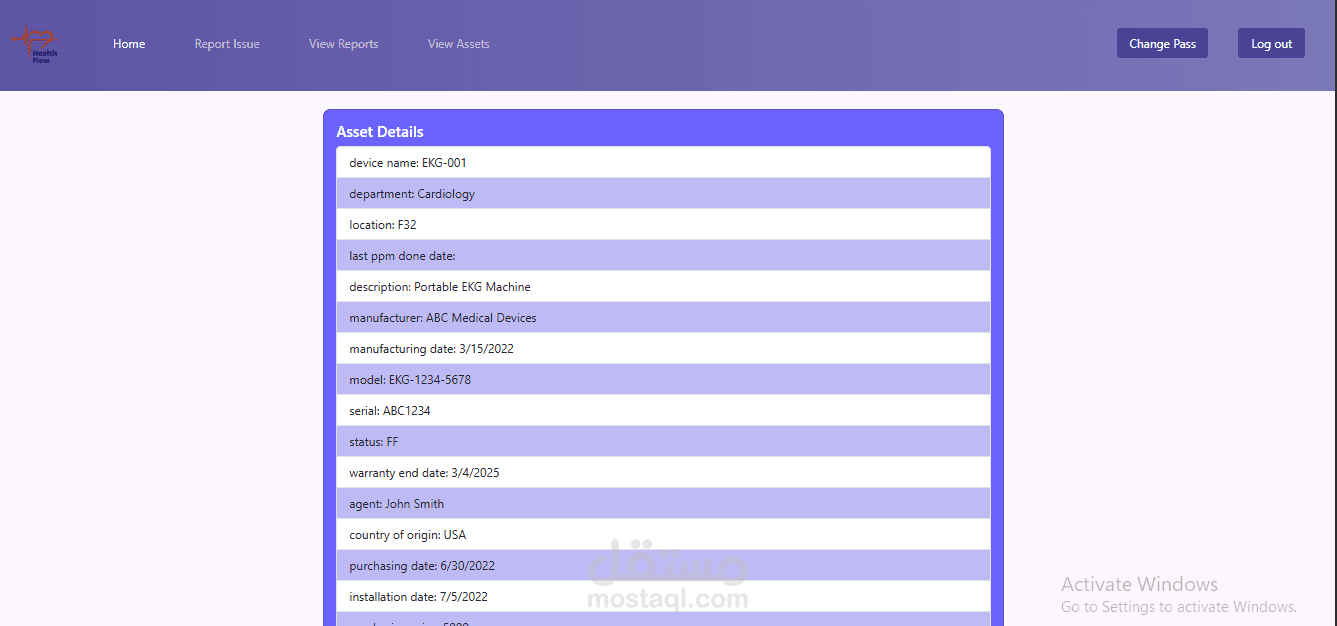Screen dimensions: 1337x626
Task: Select the 'description: Portable EKG Machine' row
Action: [663, 287]
